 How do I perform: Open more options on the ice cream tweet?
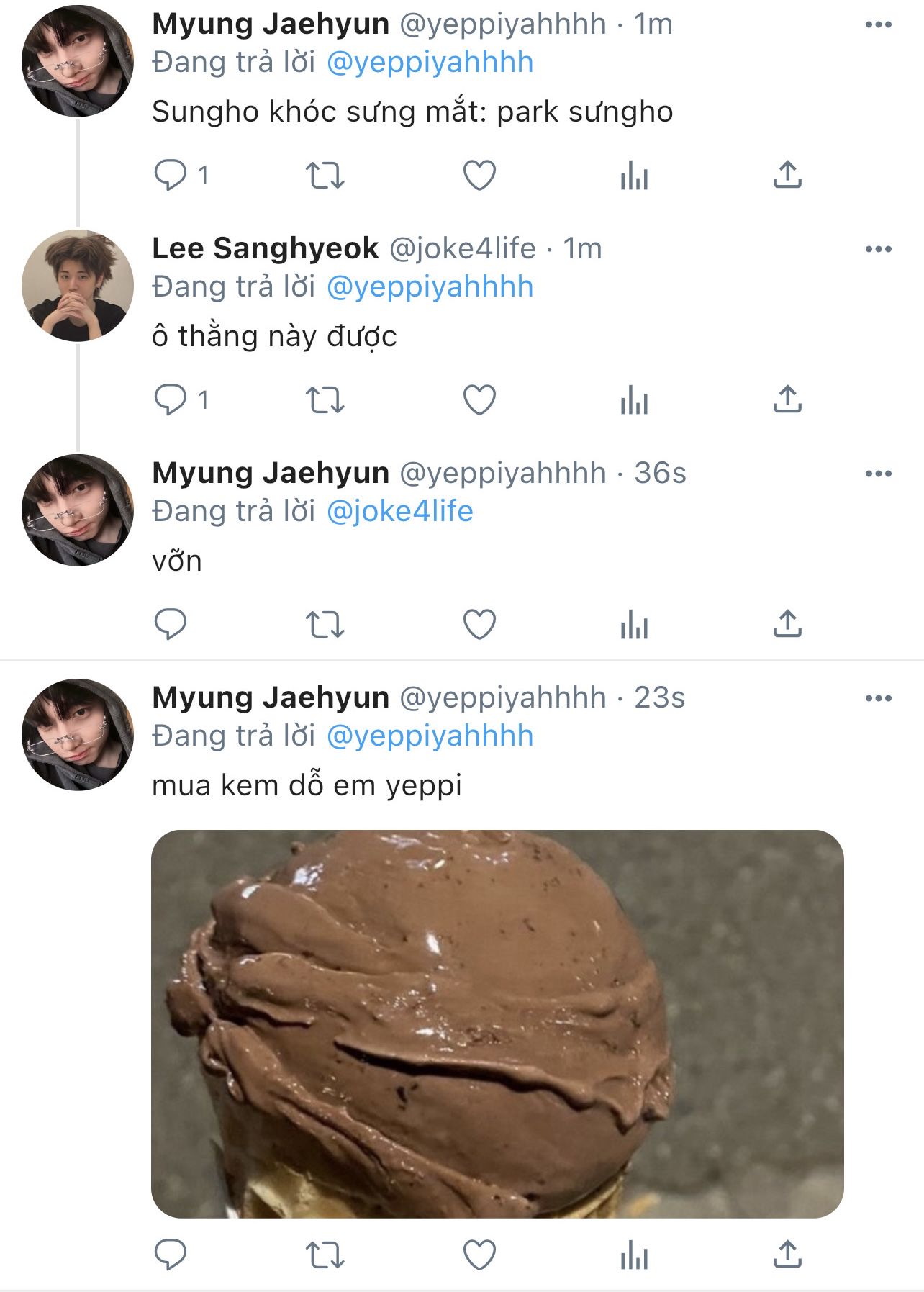click(x=878, y=698)
